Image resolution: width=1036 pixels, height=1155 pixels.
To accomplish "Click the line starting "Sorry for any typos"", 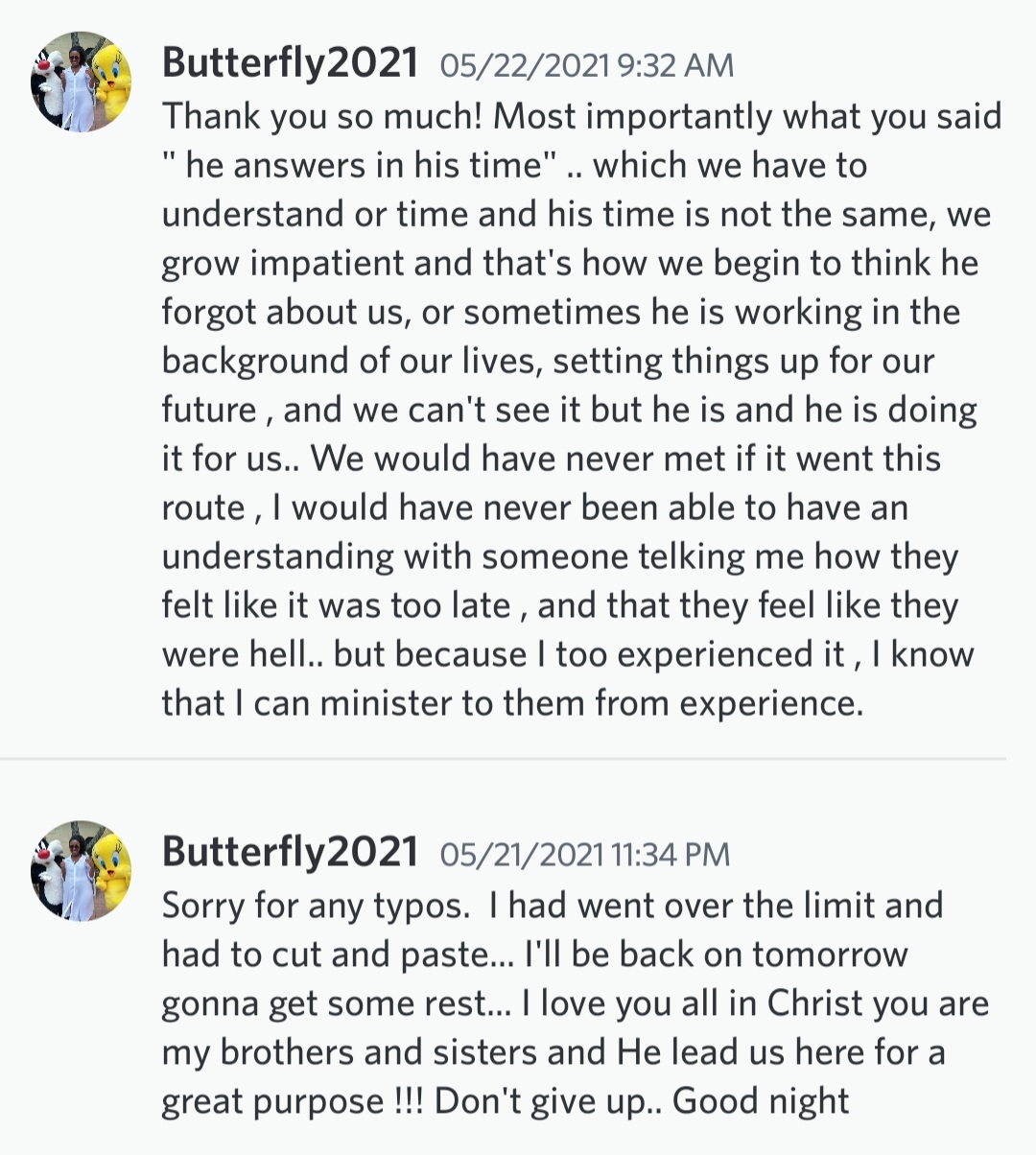I will [x=552, y=905].
